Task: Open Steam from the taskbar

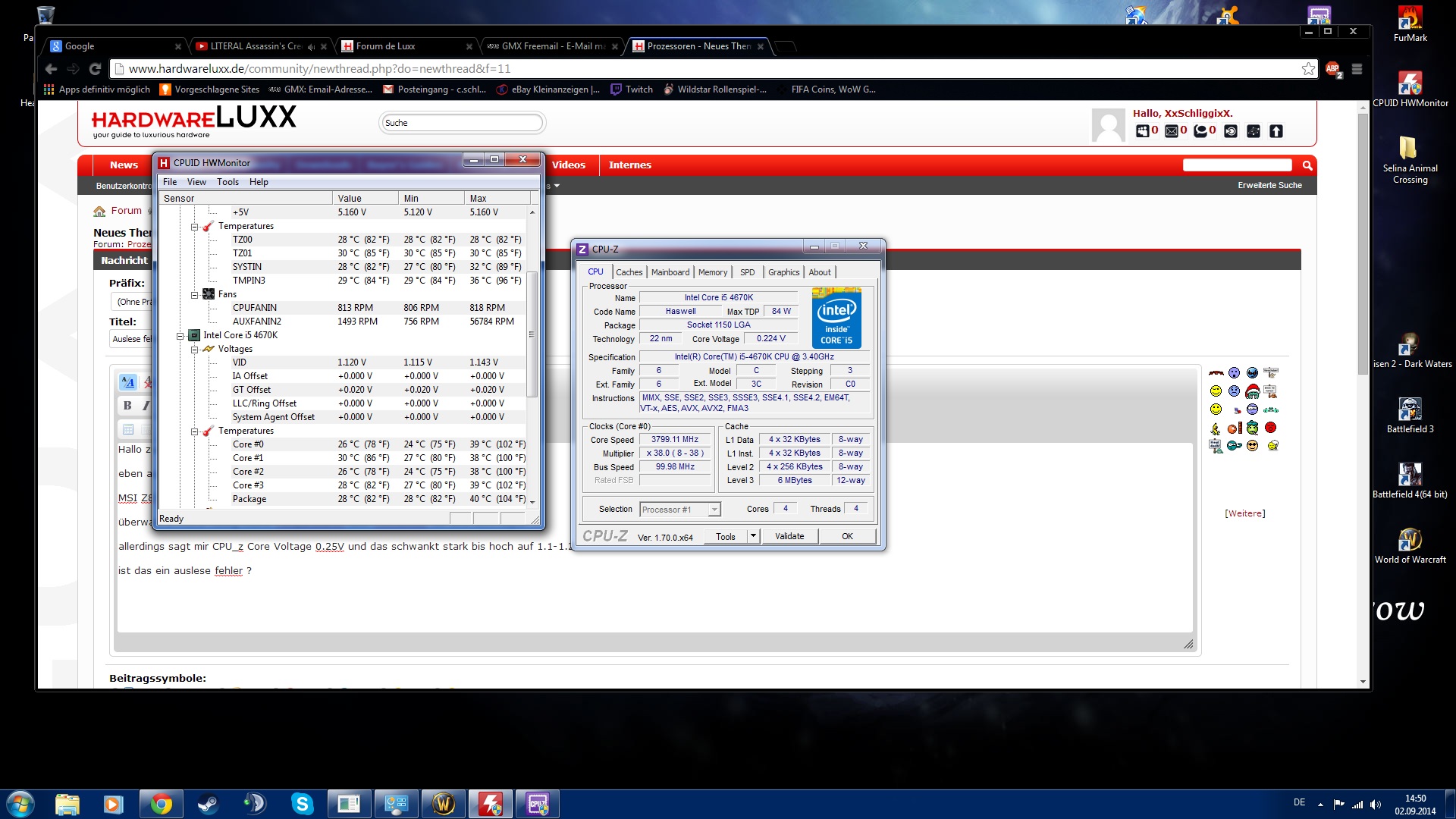Action: tap(208, 804)
